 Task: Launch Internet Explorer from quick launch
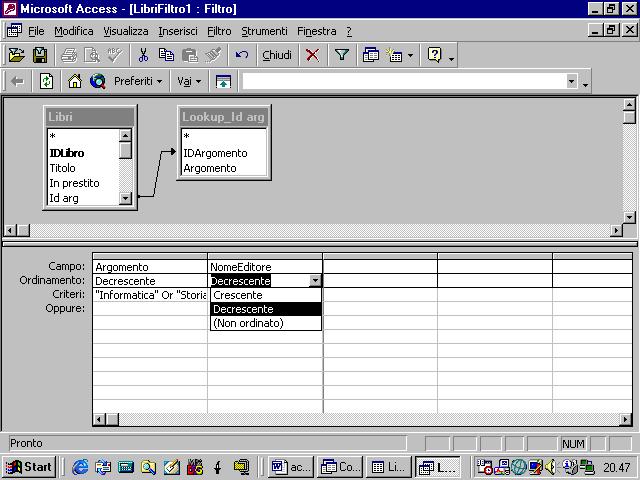click(80, 467)
